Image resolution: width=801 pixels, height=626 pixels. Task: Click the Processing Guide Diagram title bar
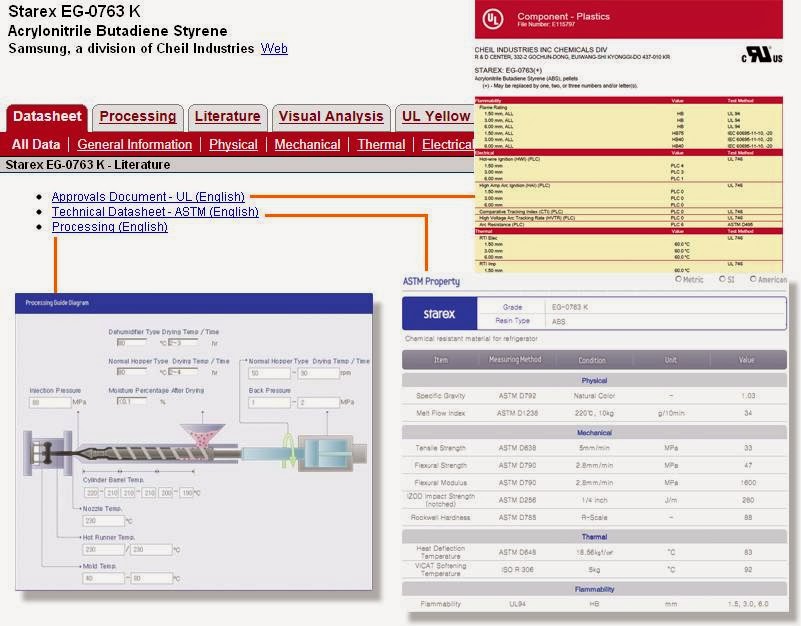coord(194,303)
